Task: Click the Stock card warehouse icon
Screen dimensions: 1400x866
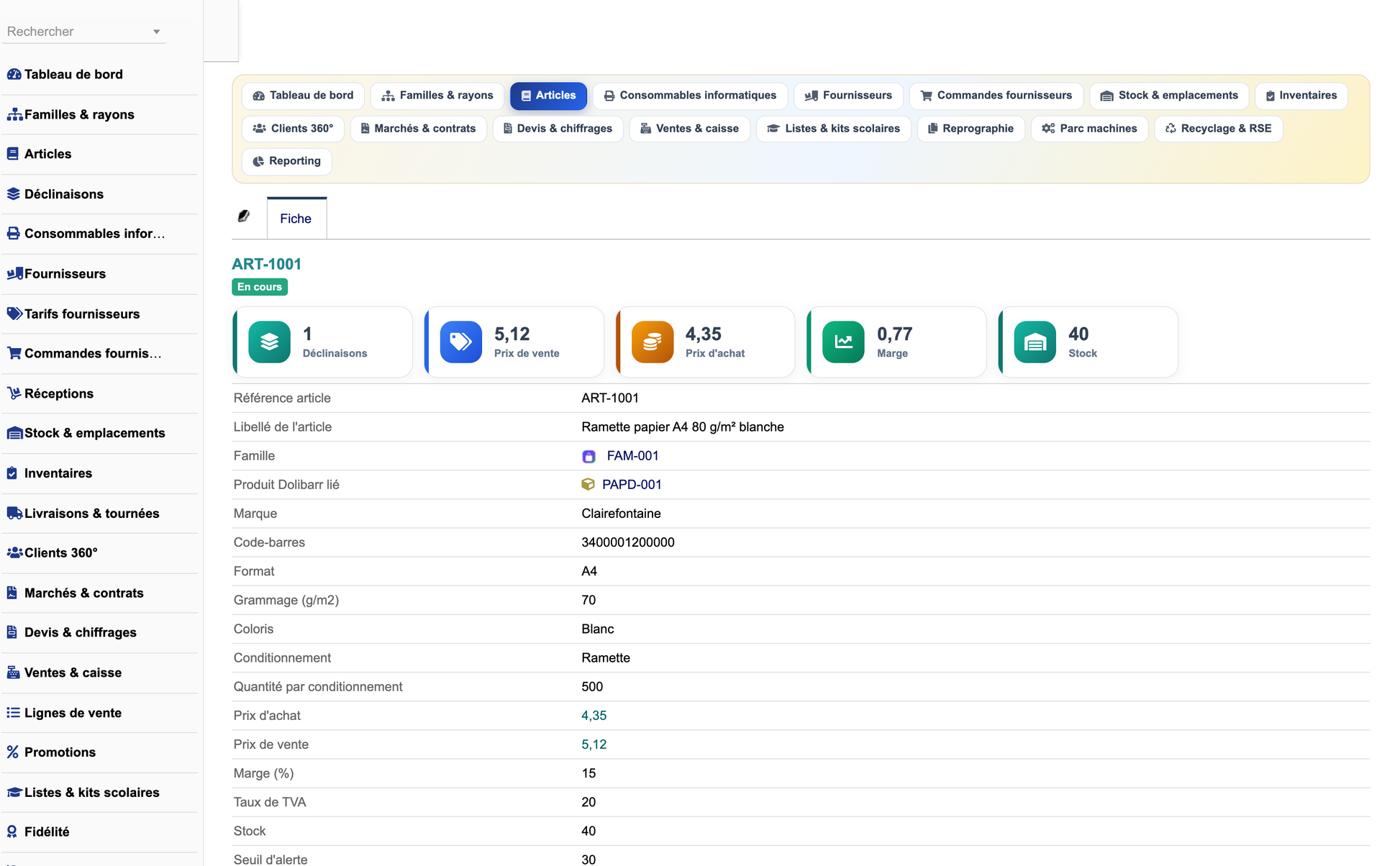Action: (1035, 342)
